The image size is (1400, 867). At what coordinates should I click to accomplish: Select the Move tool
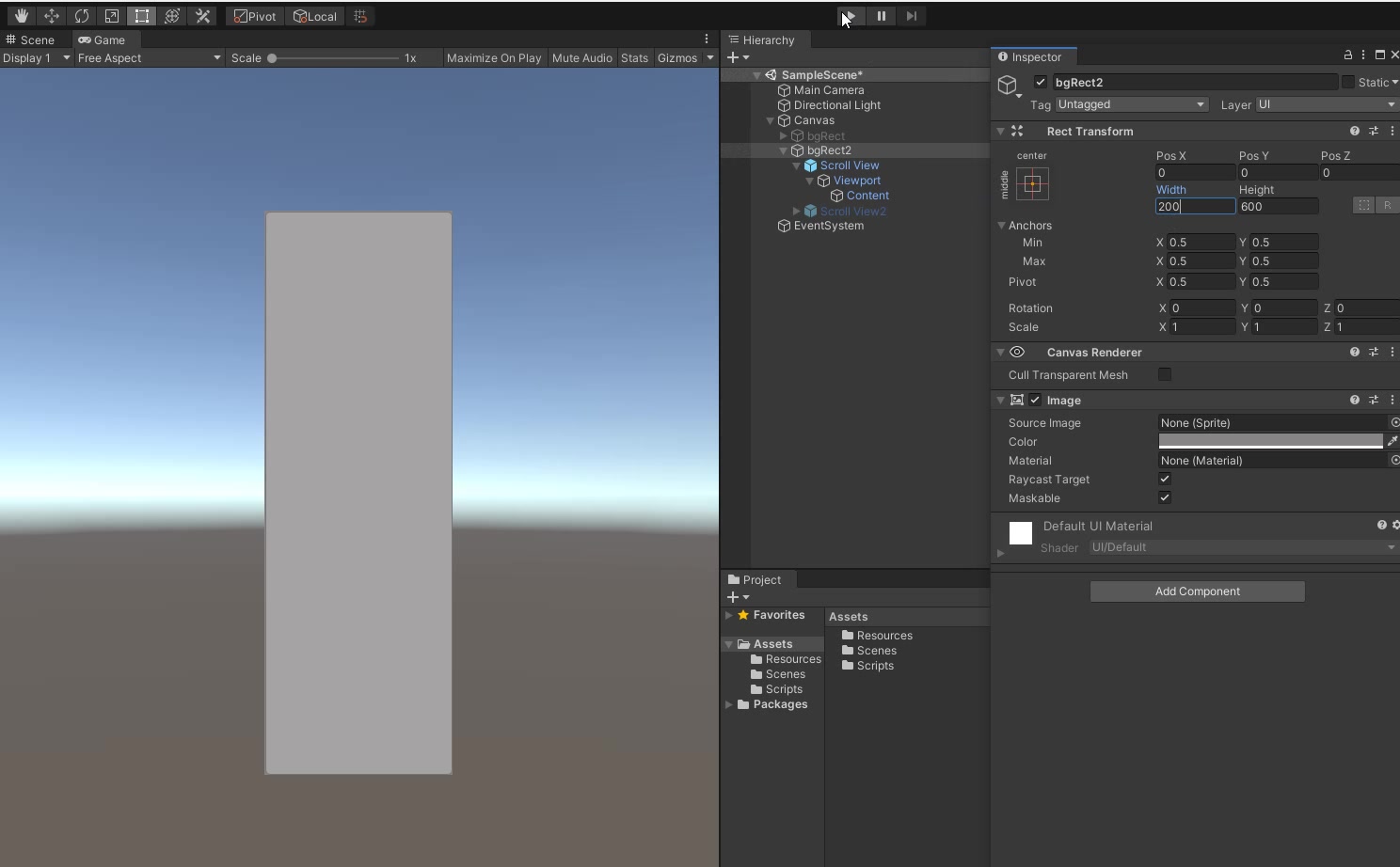[x=51, y=16]
